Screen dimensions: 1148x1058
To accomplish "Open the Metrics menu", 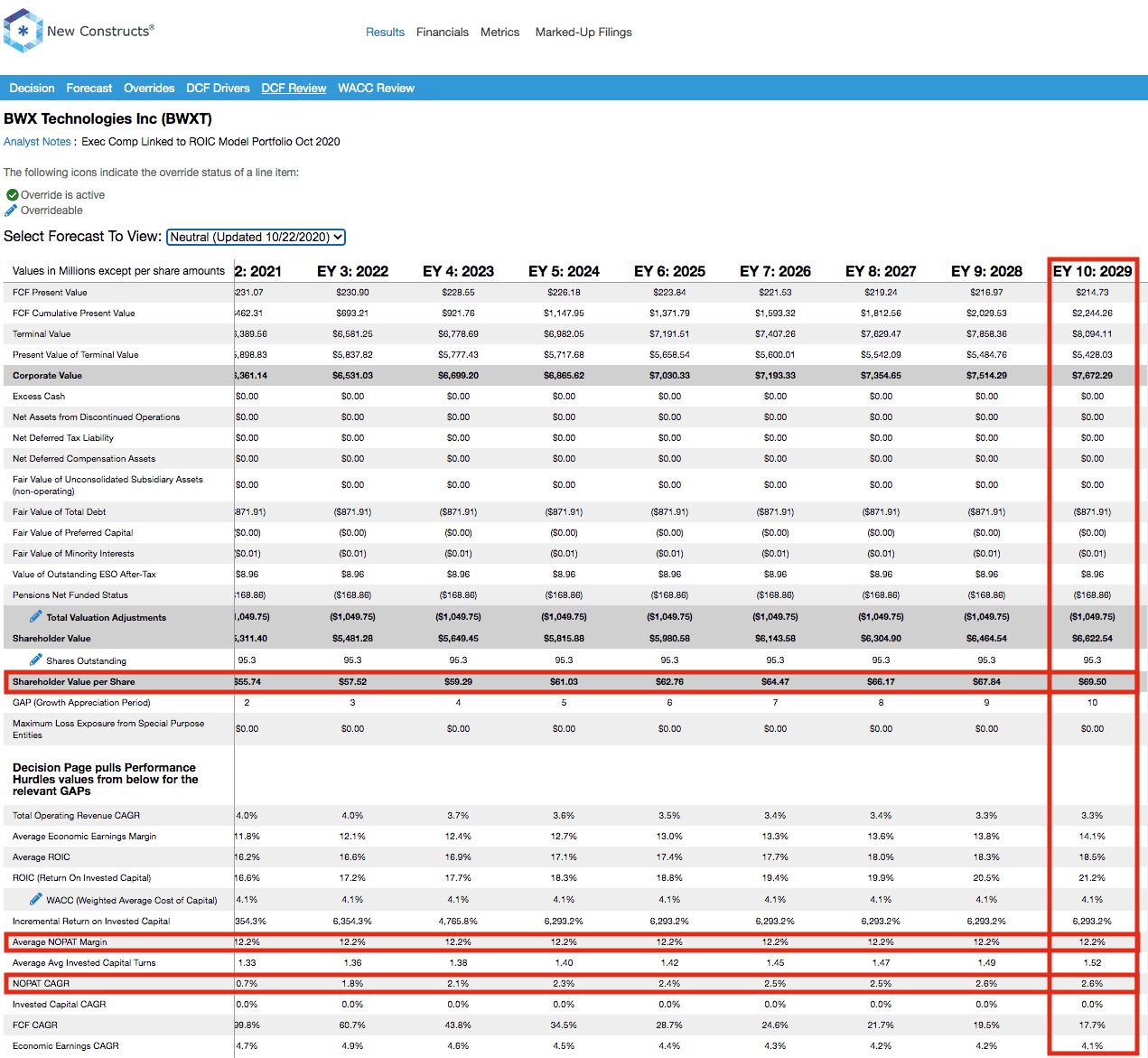I will pyautogui.click(x=499, y=32).
